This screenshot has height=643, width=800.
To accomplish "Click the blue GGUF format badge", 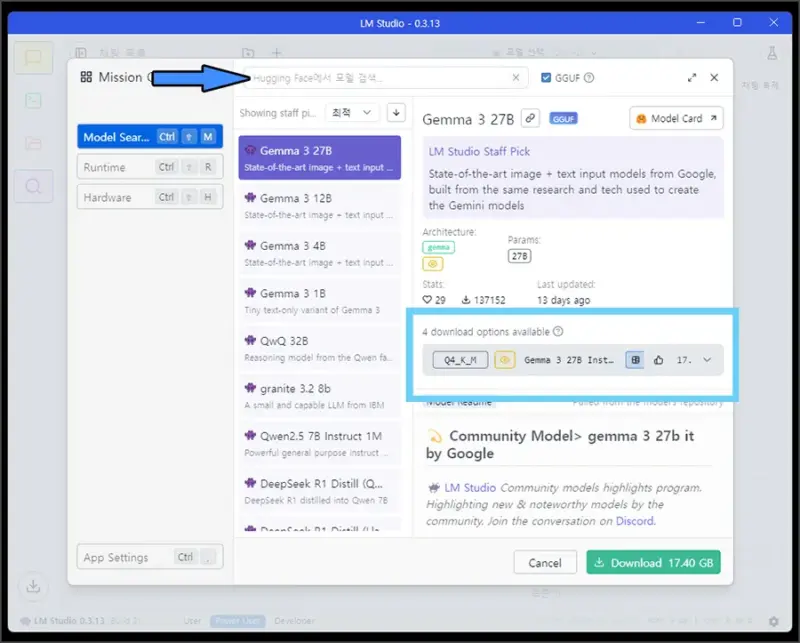I will point(563,118).
